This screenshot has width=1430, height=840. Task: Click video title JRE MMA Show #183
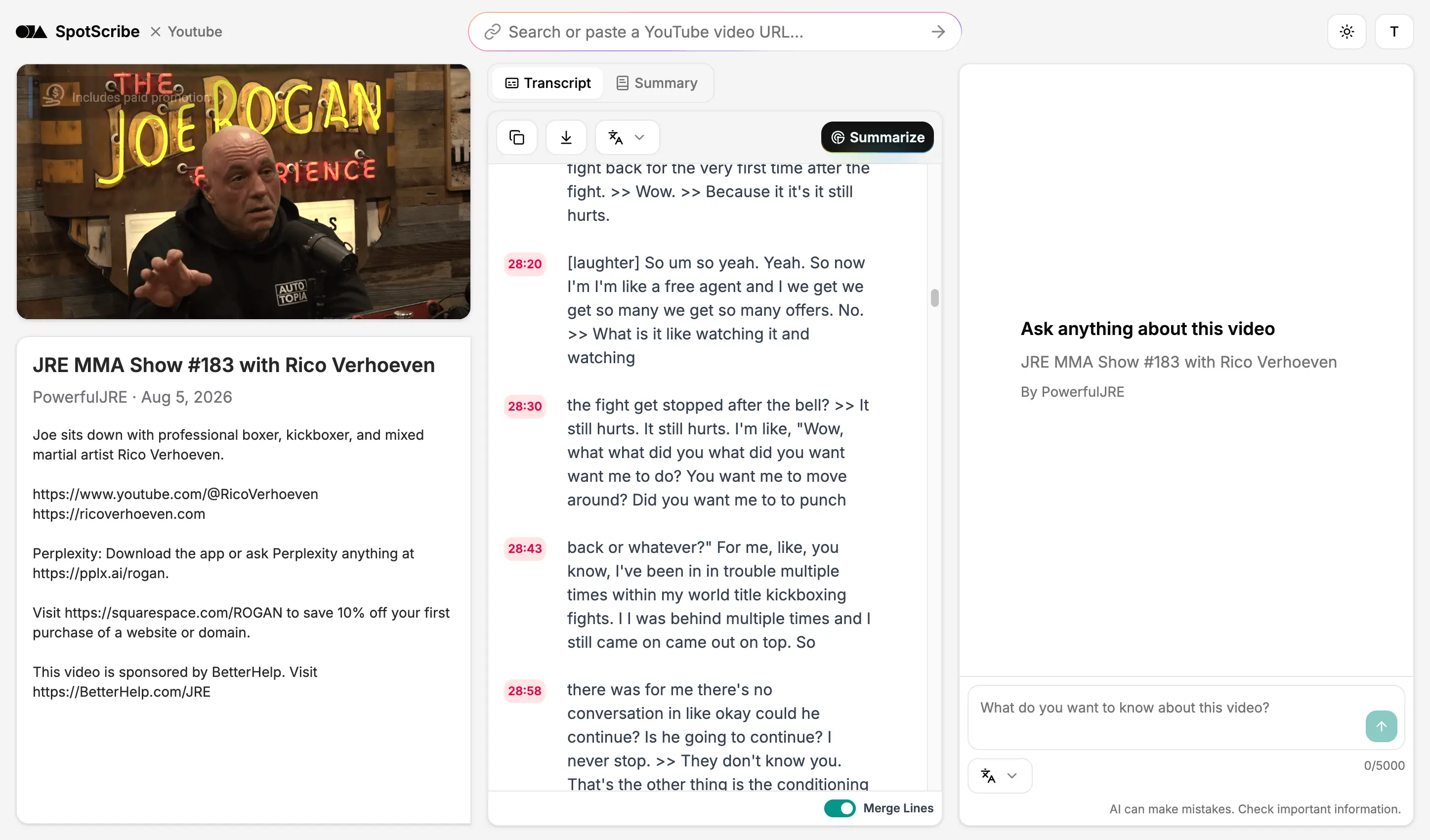(234, 365)
